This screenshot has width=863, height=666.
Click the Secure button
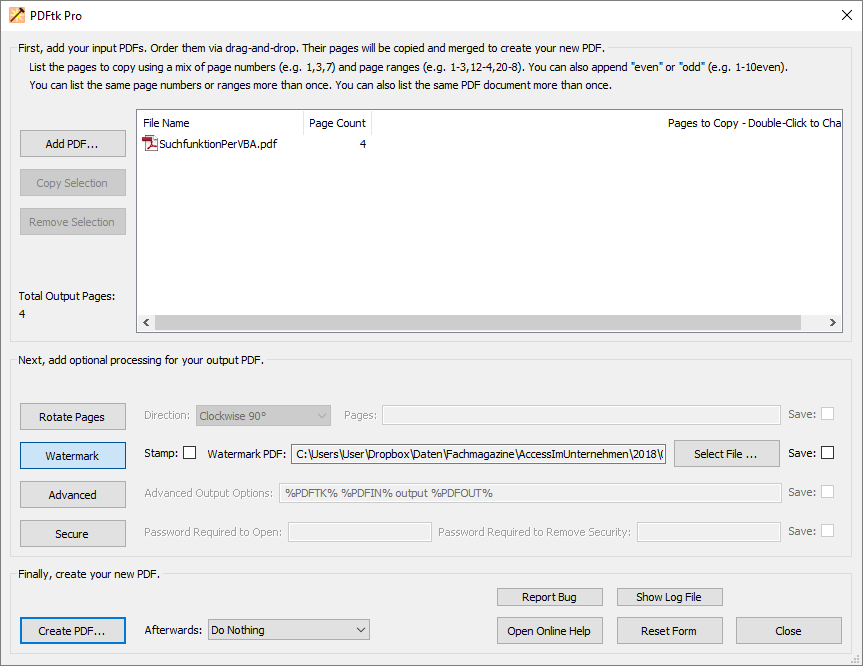click(73, 534)
